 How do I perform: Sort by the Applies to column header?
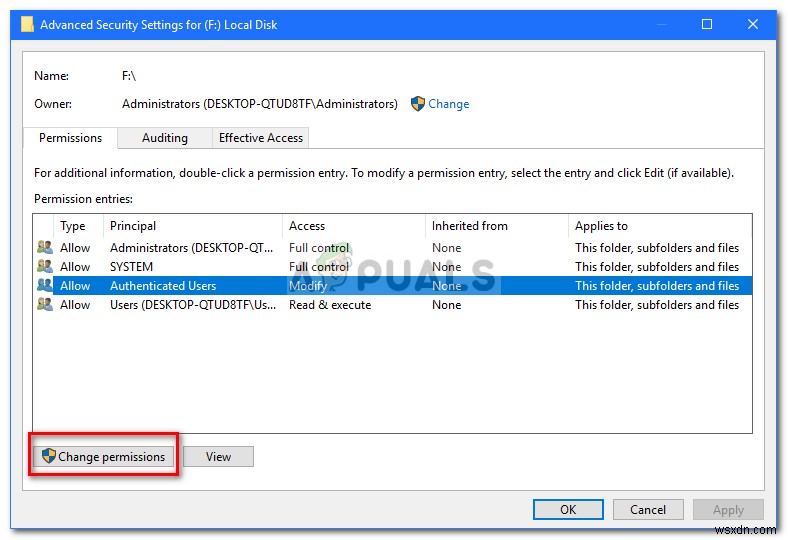pyautogui.click(x=660, y=226)
